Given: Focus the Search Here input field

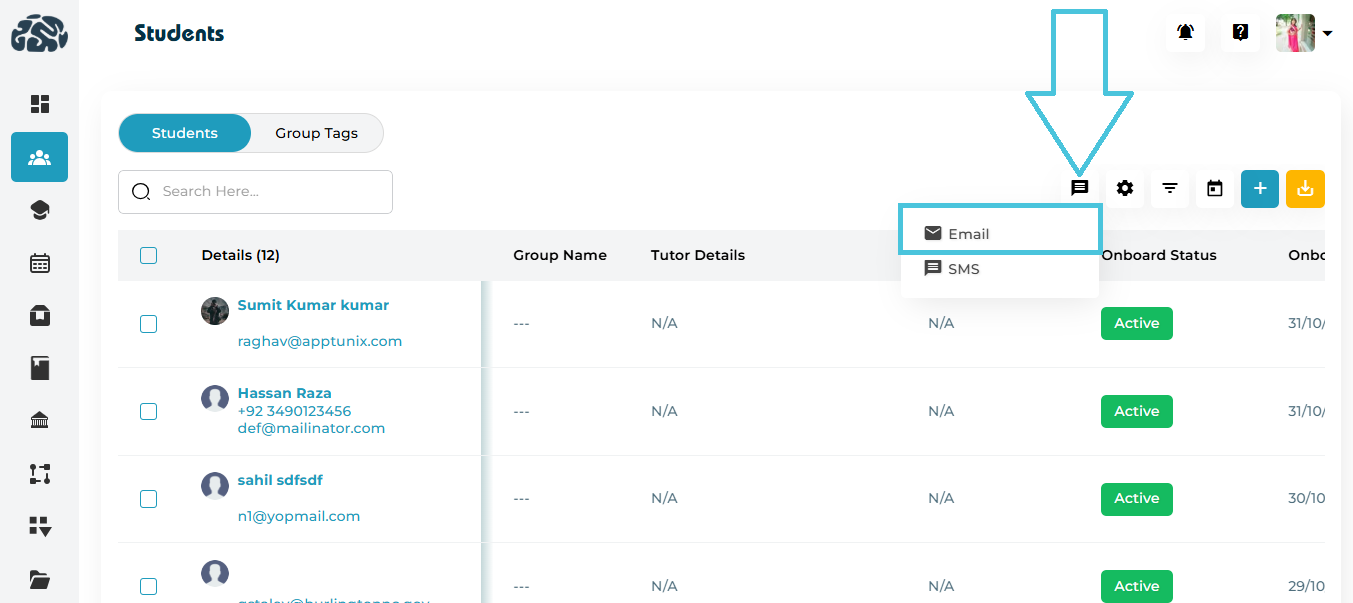Looking at the screenshot, I should (270, 191).
